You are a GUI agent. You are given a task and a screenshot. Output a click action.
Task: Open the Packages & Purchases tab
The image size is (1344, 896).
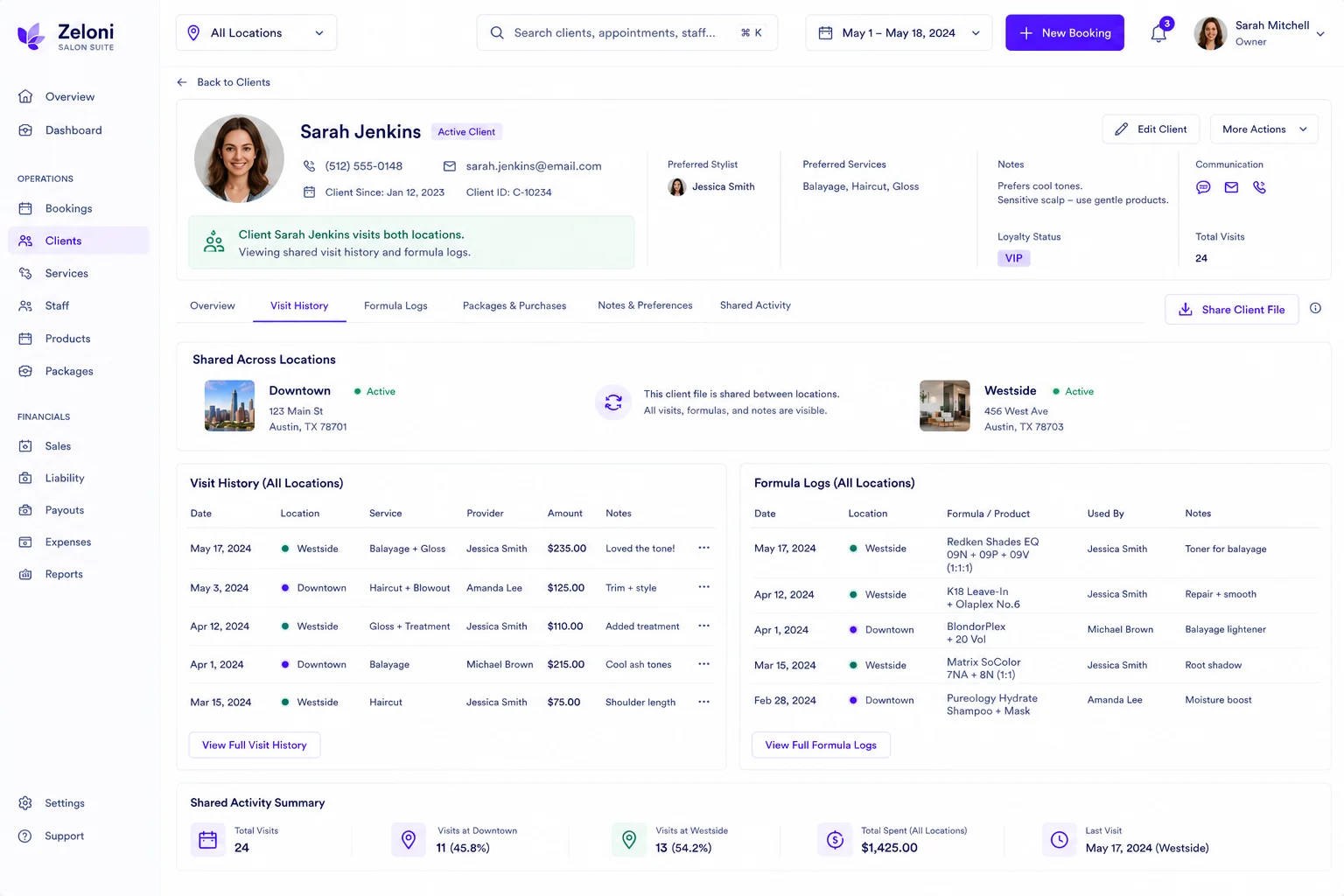pyautogui.click(x=514, y=305)
